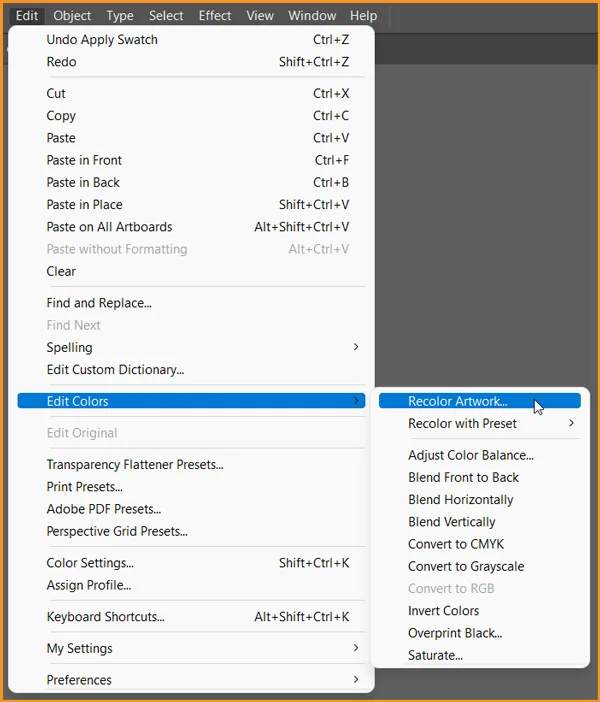Open Transparency Flattener Presets
Image resolution: width=600 pixels, height=702 pixels.
[x=135, y=464]
